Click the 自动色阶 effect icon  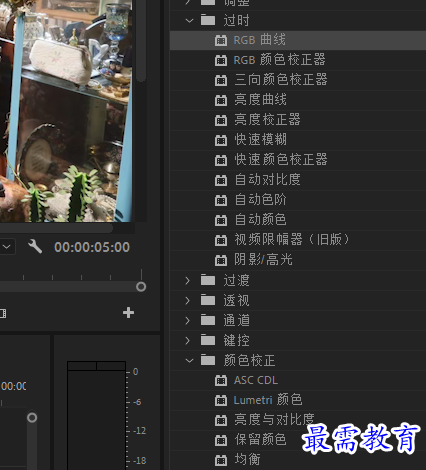(x=221, y=200)
